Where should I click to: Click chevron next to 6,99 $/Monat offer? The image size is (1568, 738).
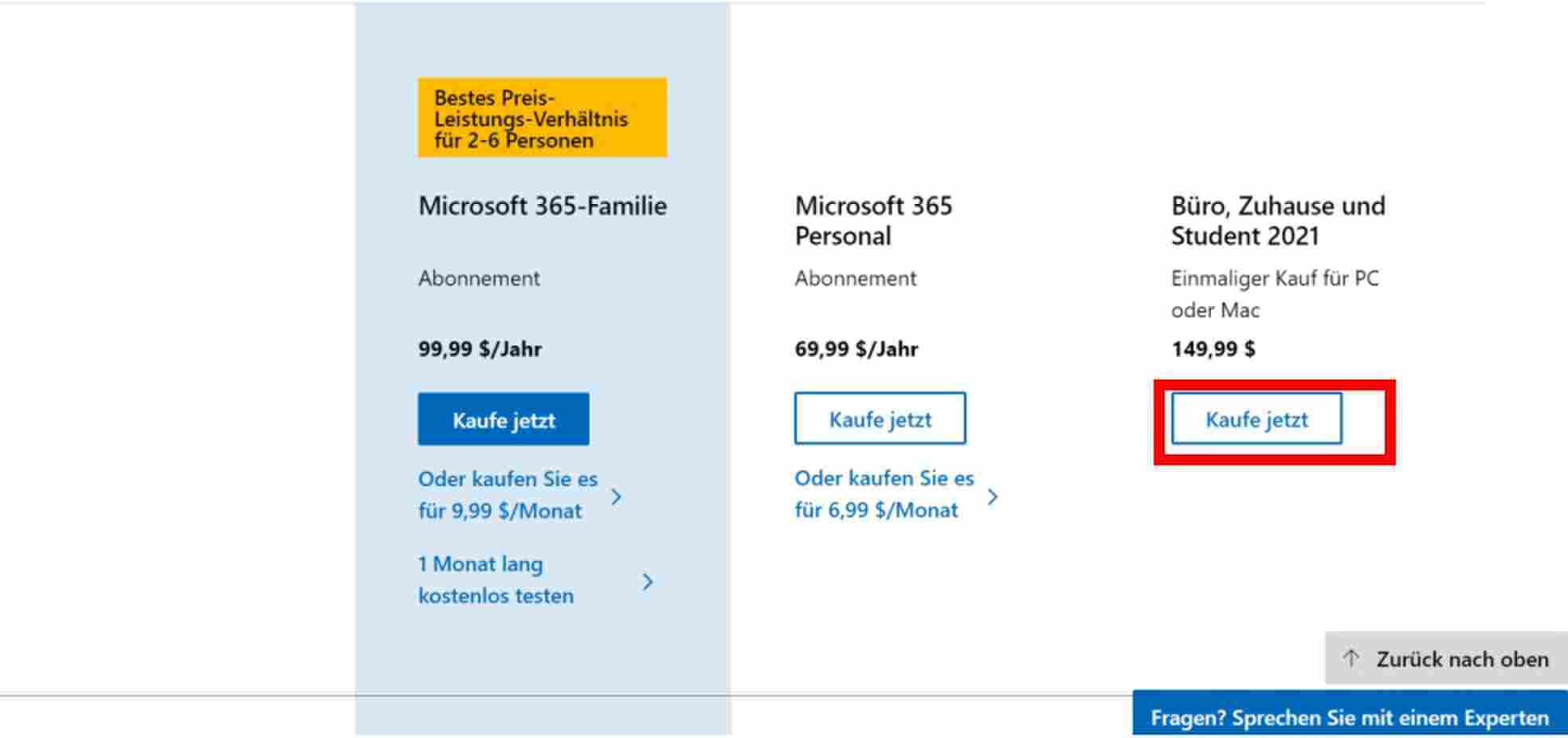pos(992,497)
